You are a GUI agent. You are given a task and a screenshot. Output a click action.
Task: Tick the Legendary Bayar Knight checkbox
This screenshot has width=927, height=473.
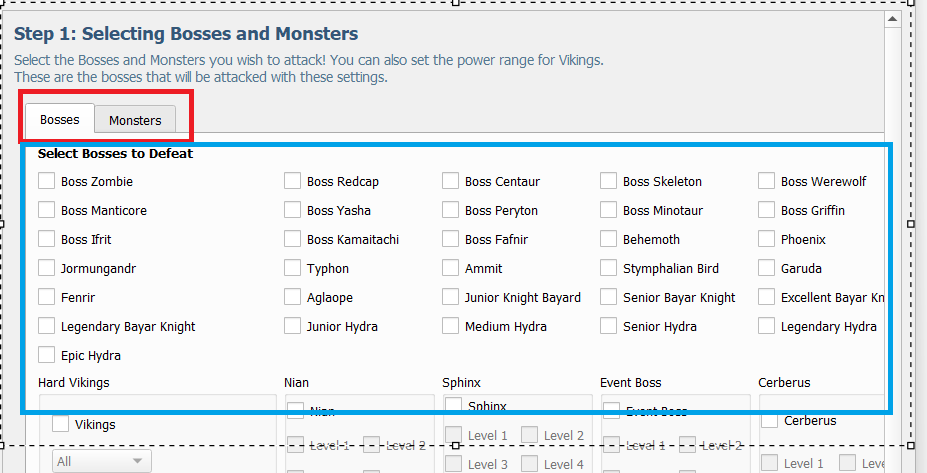click(x=47, y=326)
